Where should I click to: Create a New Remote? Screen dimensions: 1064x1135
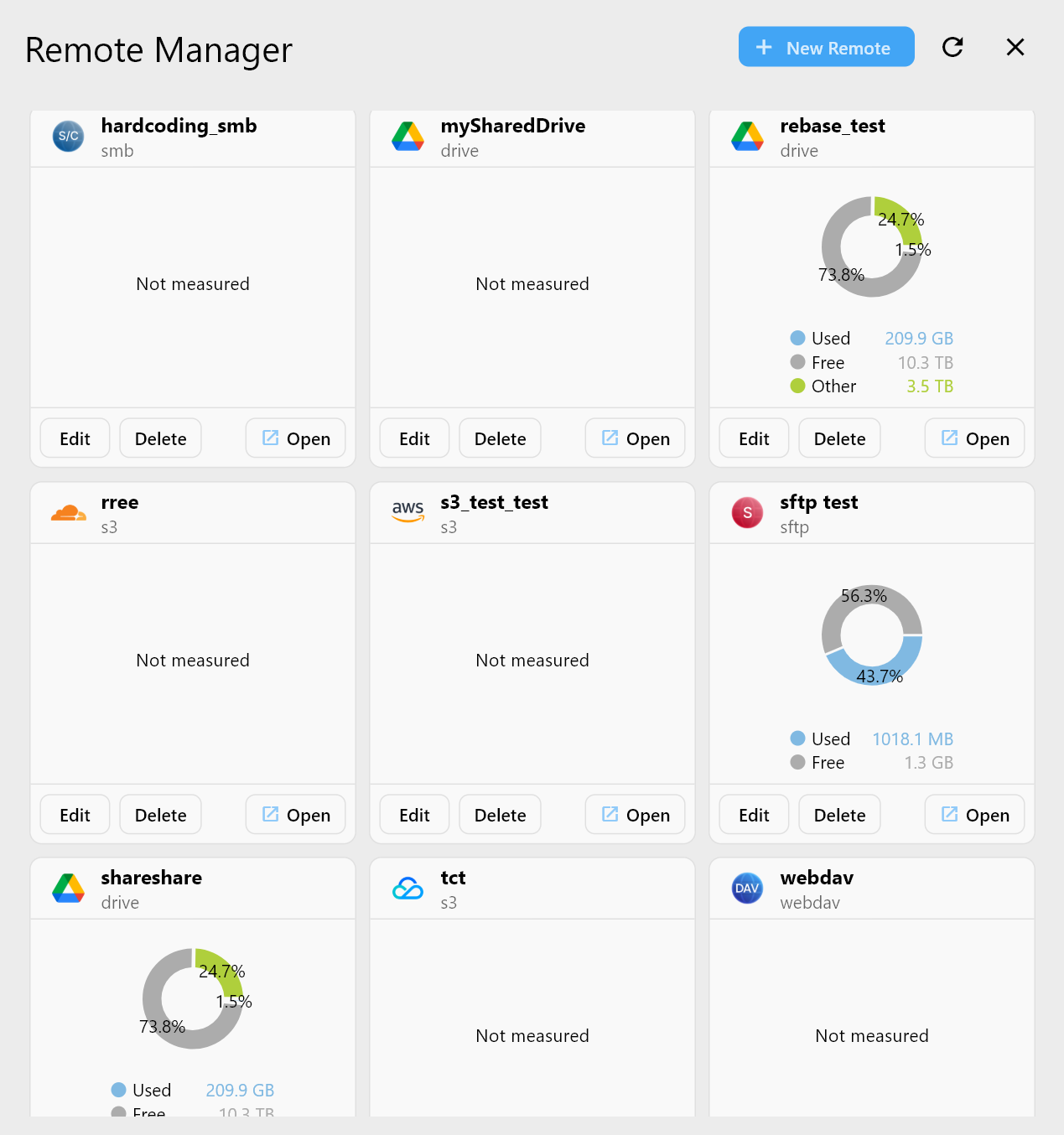tap(826, 47)
